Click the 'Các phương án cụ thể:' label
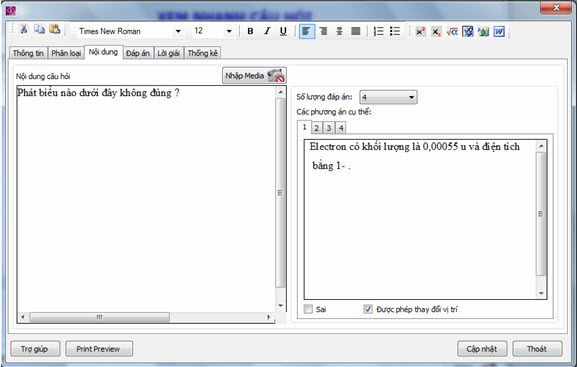 334,112
